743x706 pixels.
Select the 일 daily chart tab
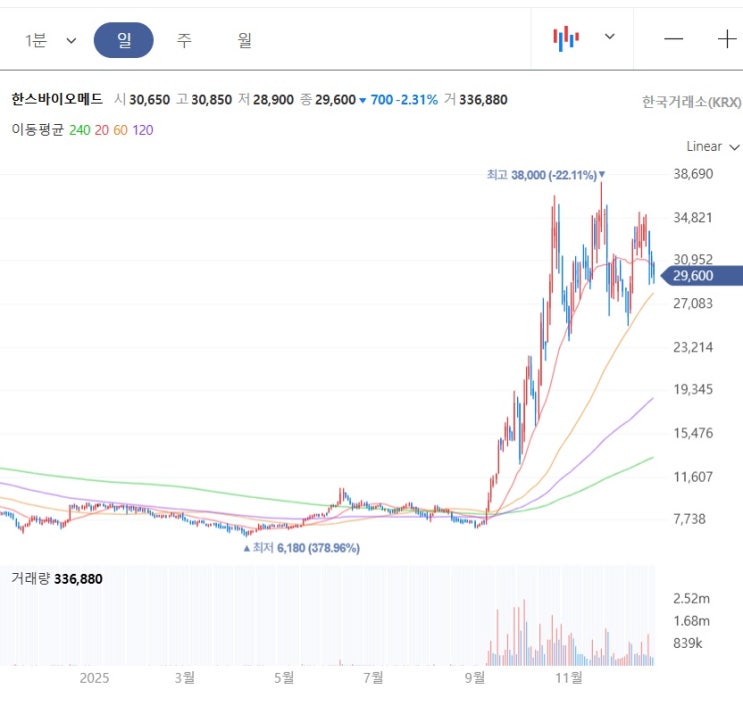pyautogui.click(x=124, y=40)
